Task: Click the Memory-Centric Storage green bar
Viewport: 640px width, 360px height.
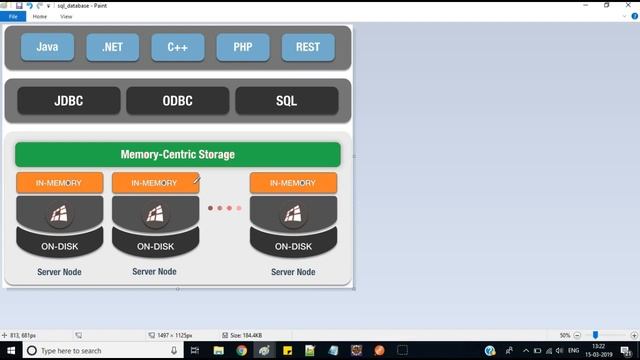Action: click(178, 154)
